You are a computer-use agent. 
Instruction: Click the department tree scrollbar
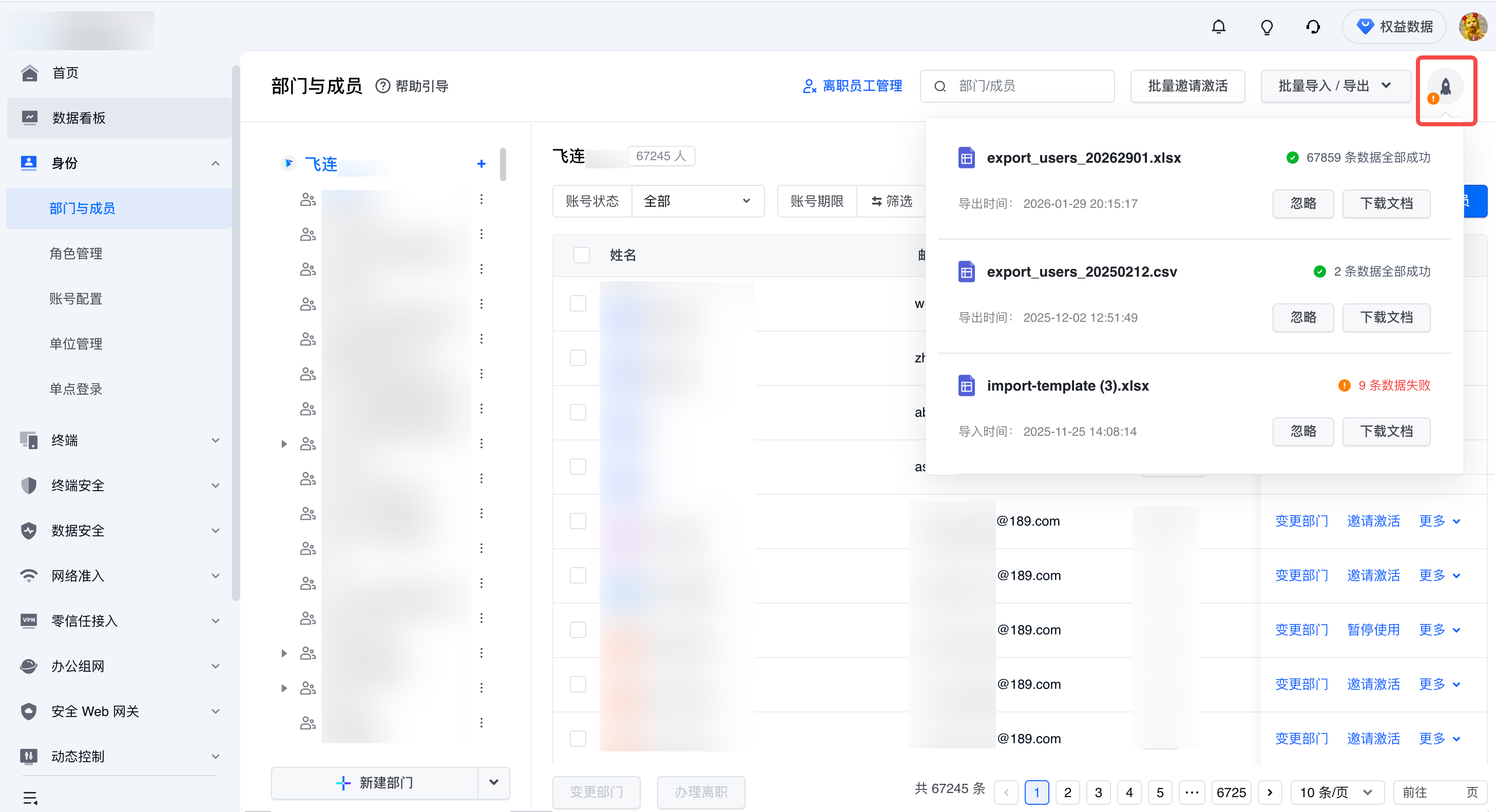click(503, 164)
